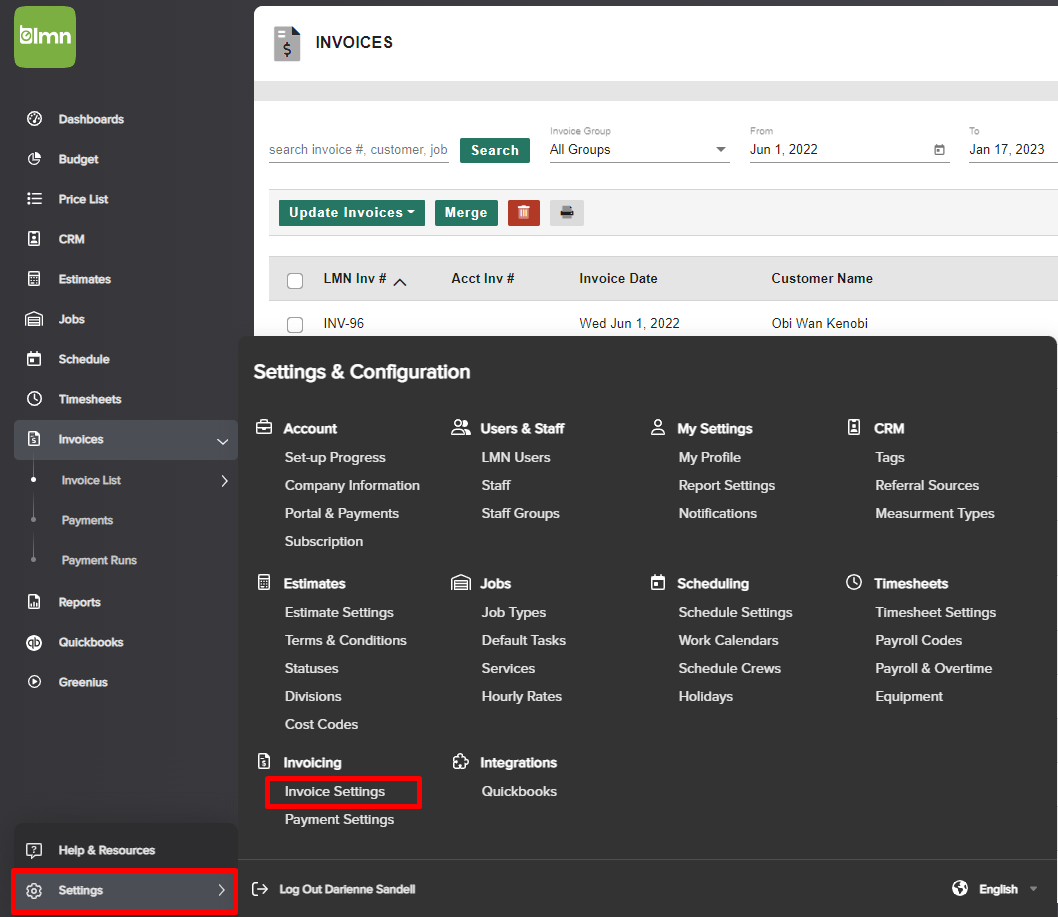Screen dimensions: 1058x917
Task: Open Payments under Invoices
Action: 87,520
